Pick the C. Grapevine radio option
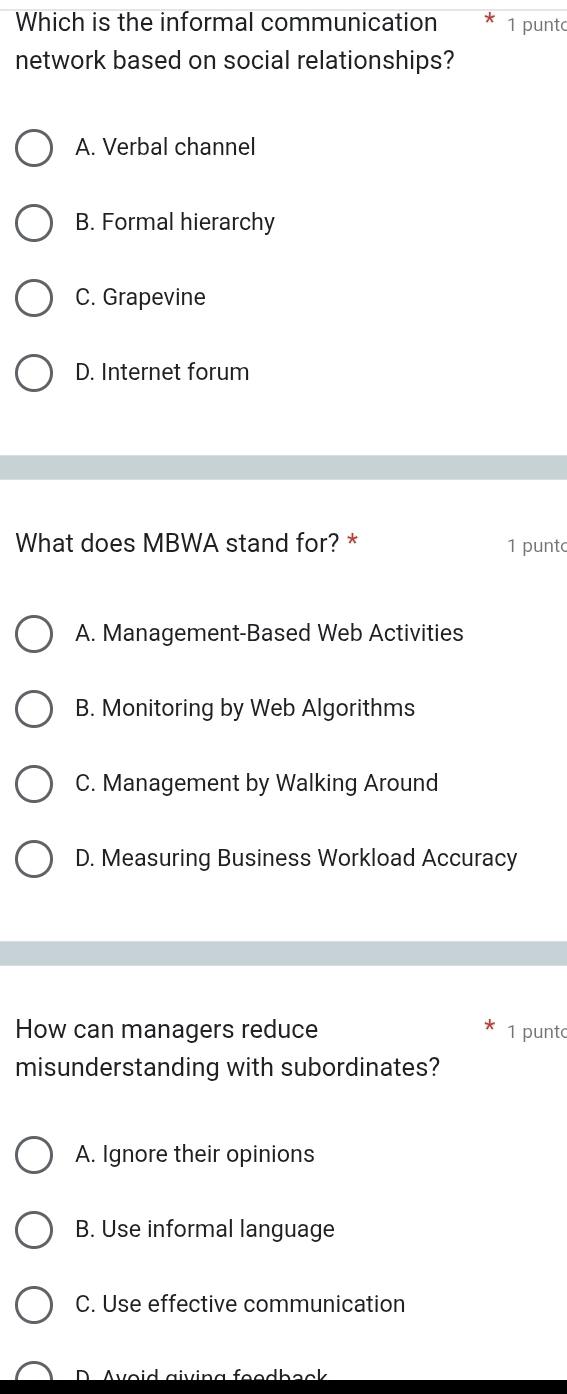 click(34, 297)
